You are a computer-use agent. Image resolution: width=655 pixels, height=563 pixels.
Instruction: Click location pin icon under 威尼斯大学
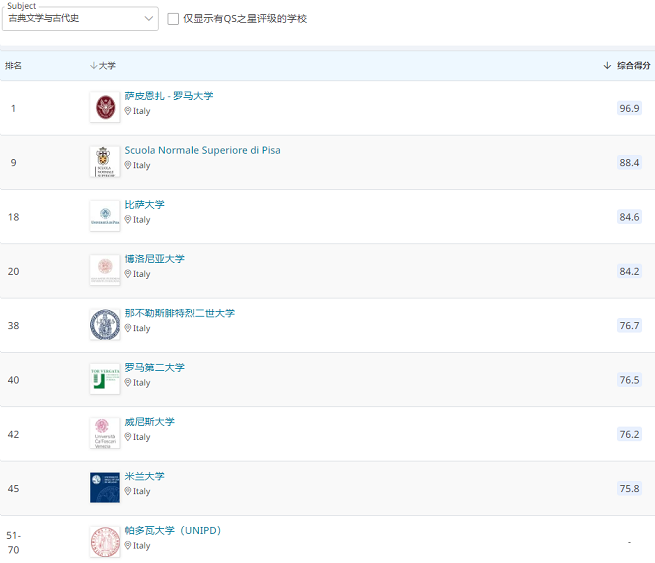click(128, 436)
